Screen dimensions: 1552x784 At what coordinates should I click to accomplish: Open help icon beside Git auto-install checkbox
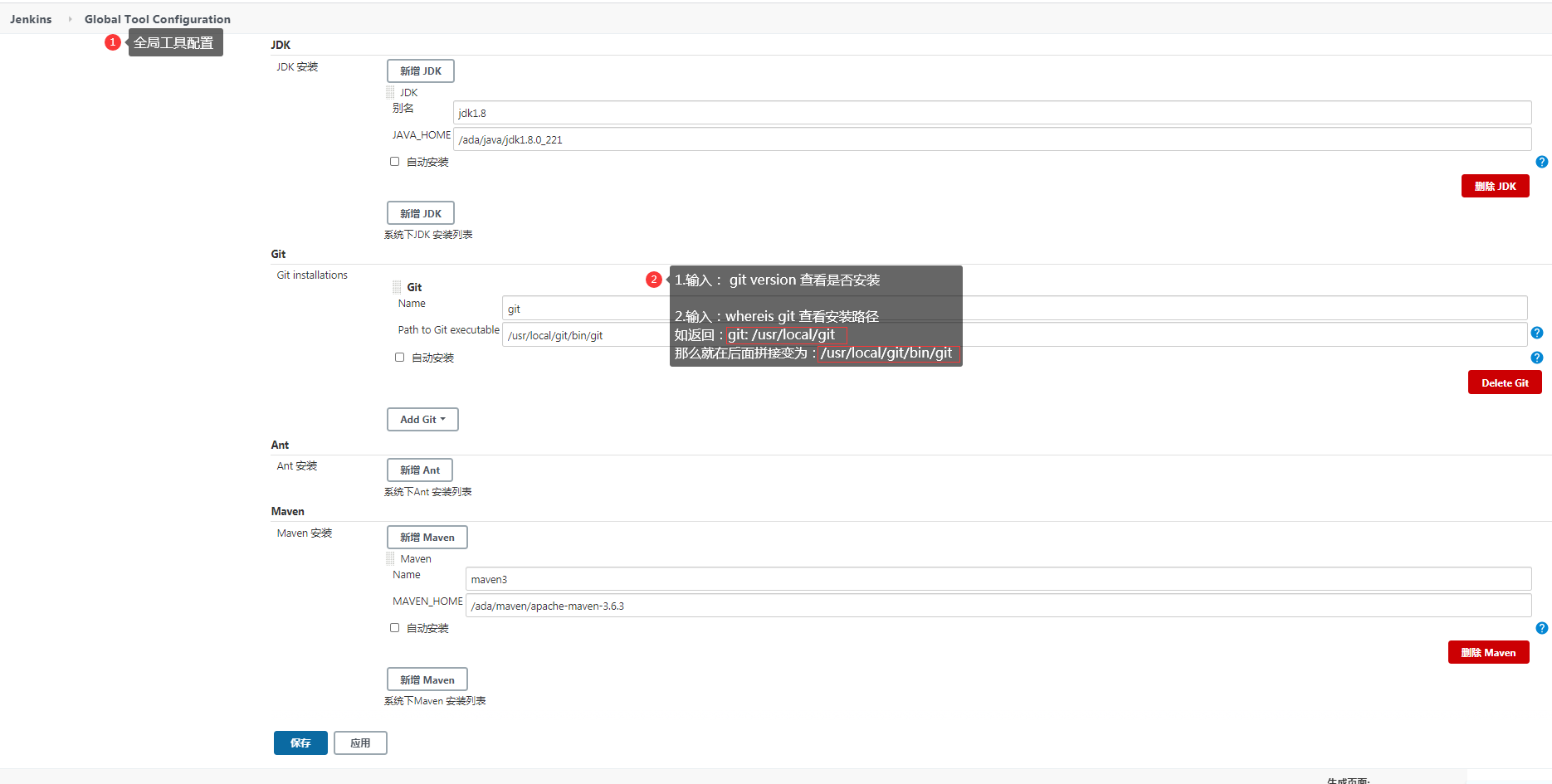(1536, 358)
